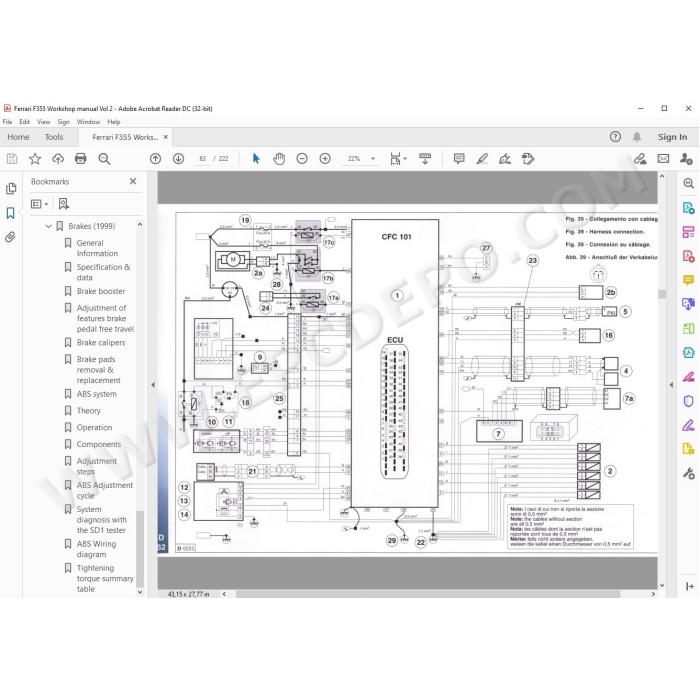Open the zoom percentage dropdown

[373, 159]
